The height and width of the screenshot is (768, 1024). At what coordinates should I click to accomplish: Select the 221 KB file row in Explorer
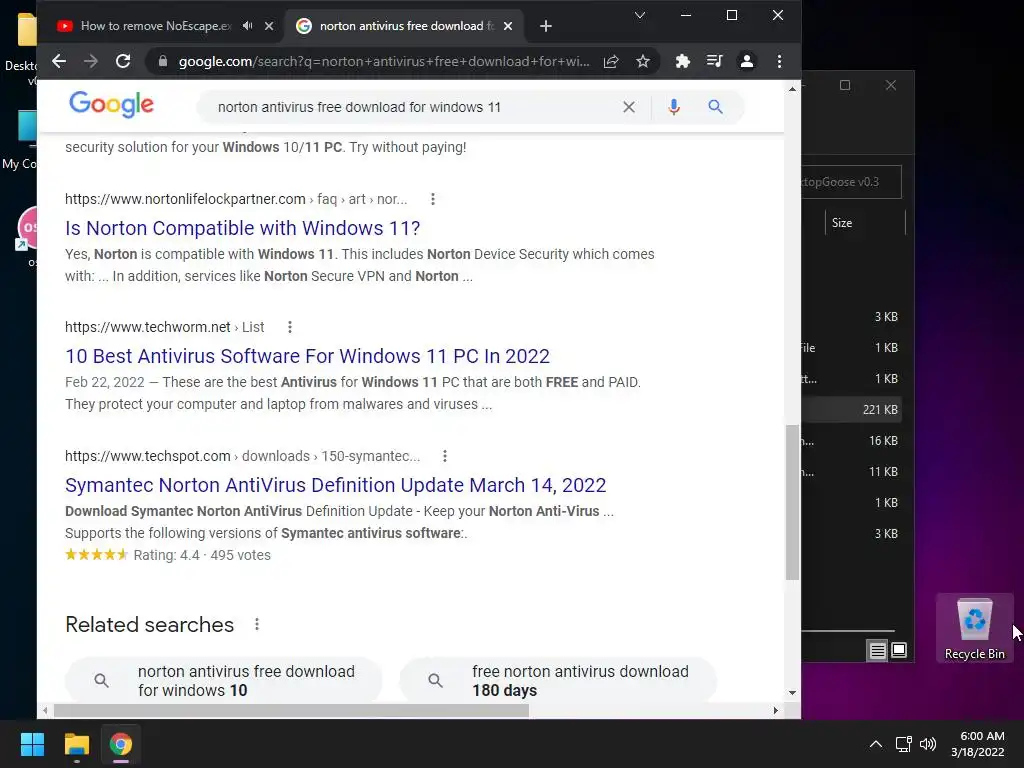click(x=852, y=409)
